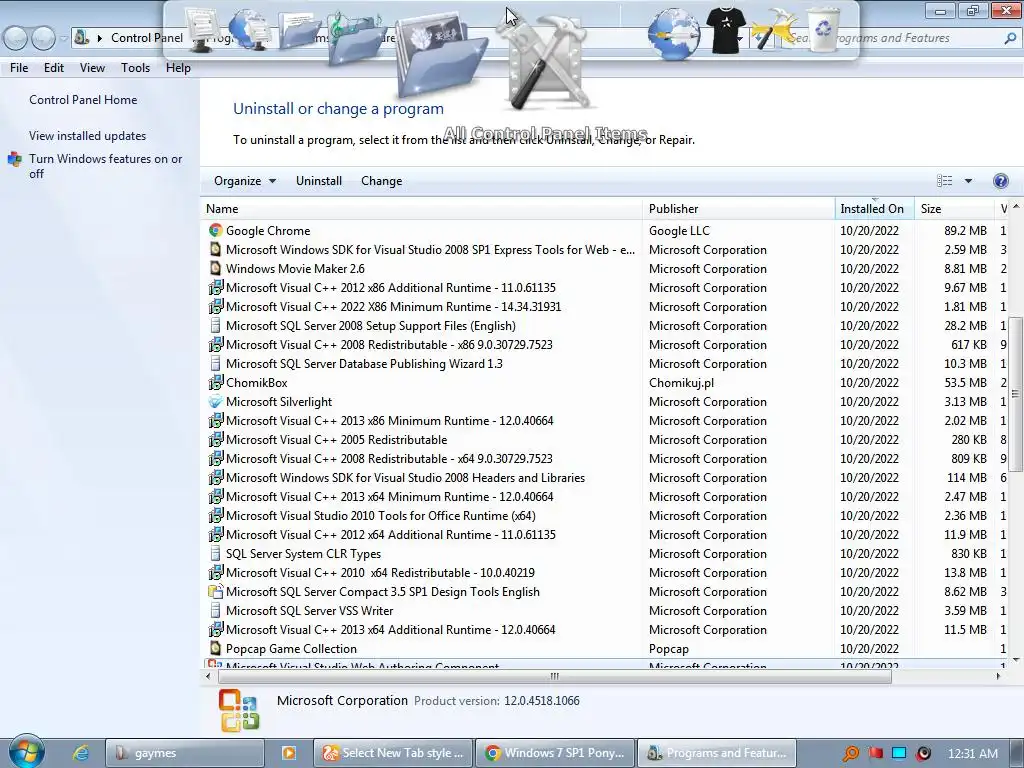Launch Internet Explorer from the taskbar
Viewport: 1024px width, 768px height.
click(x=81, y=753)
